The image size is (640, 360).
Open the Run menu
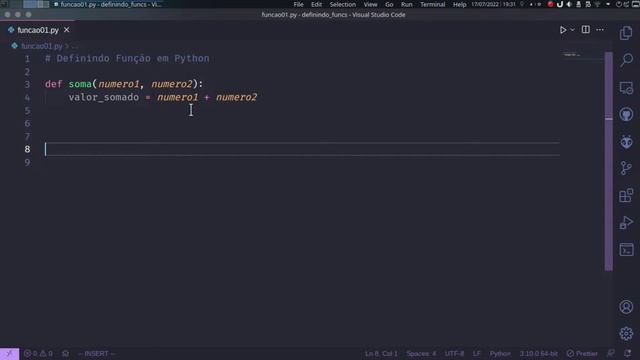(407, 4)
